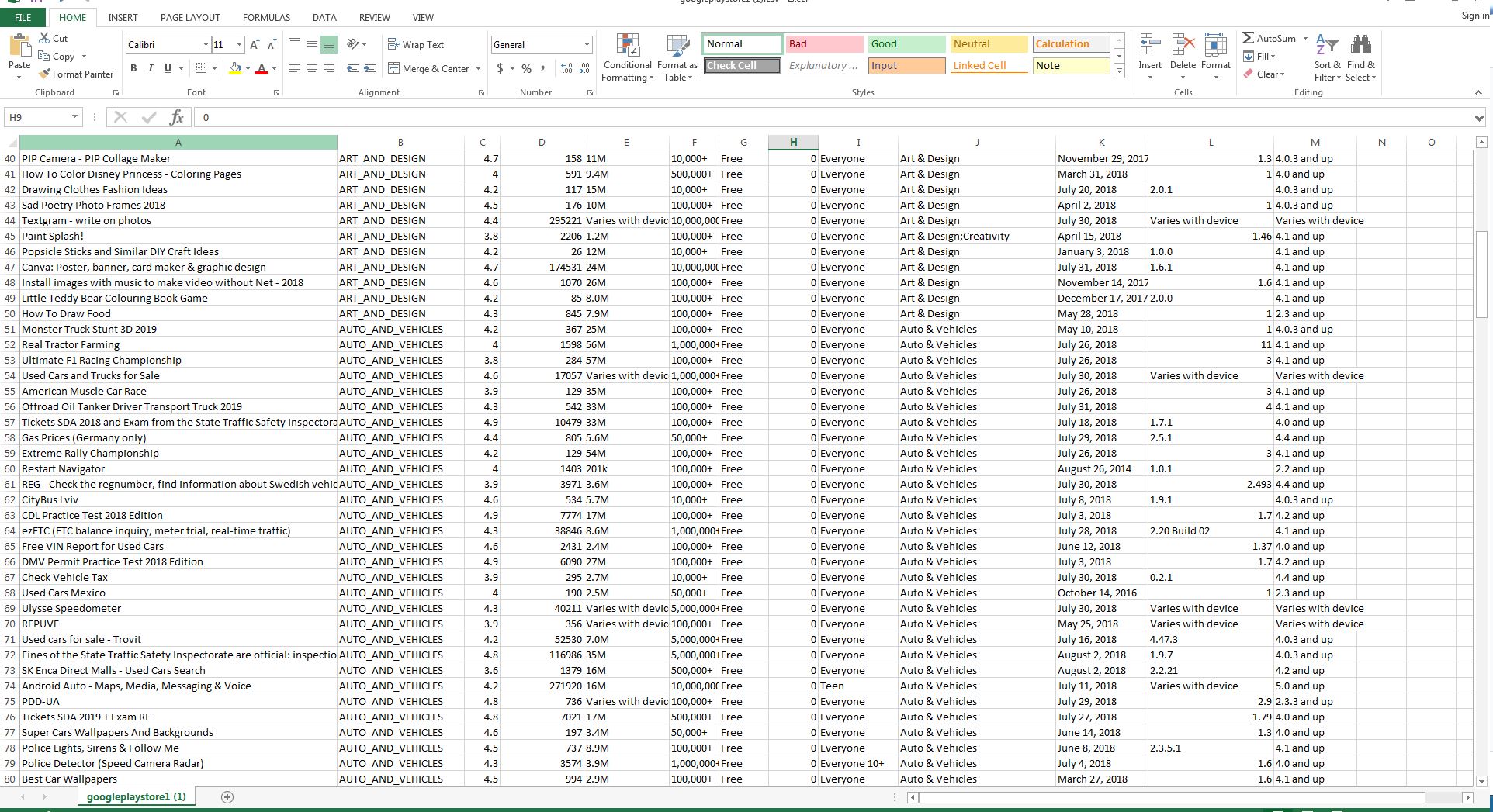Apply the Neutral cell style
Viewport: 1493px width, 812px height.
pyautogui.click(x=989, y=44)
